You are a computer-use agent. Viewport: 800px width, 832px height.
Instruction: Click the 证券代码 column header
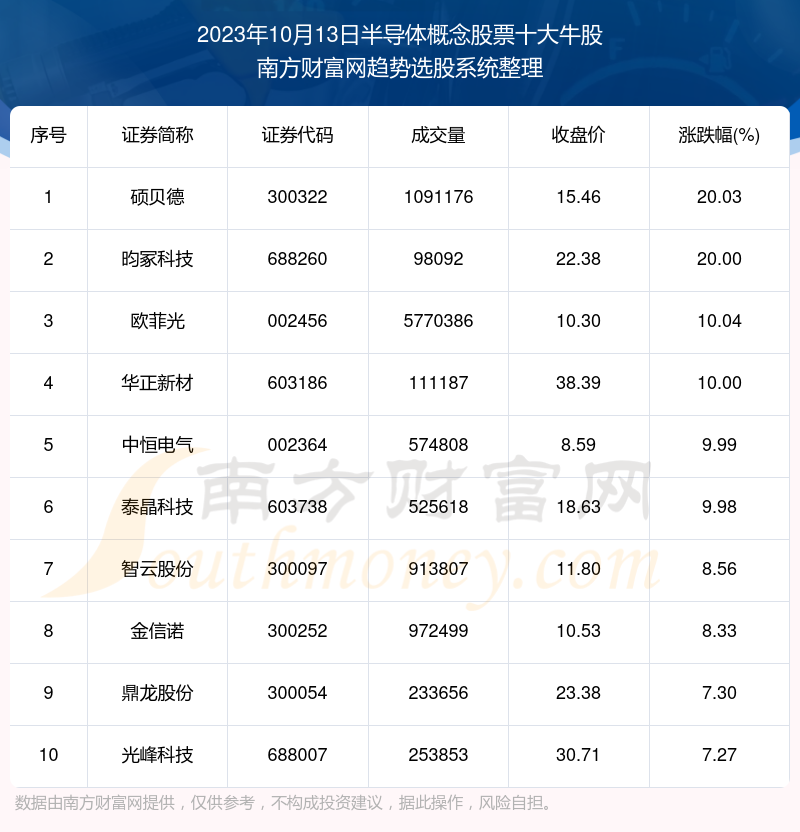(298, 135)
